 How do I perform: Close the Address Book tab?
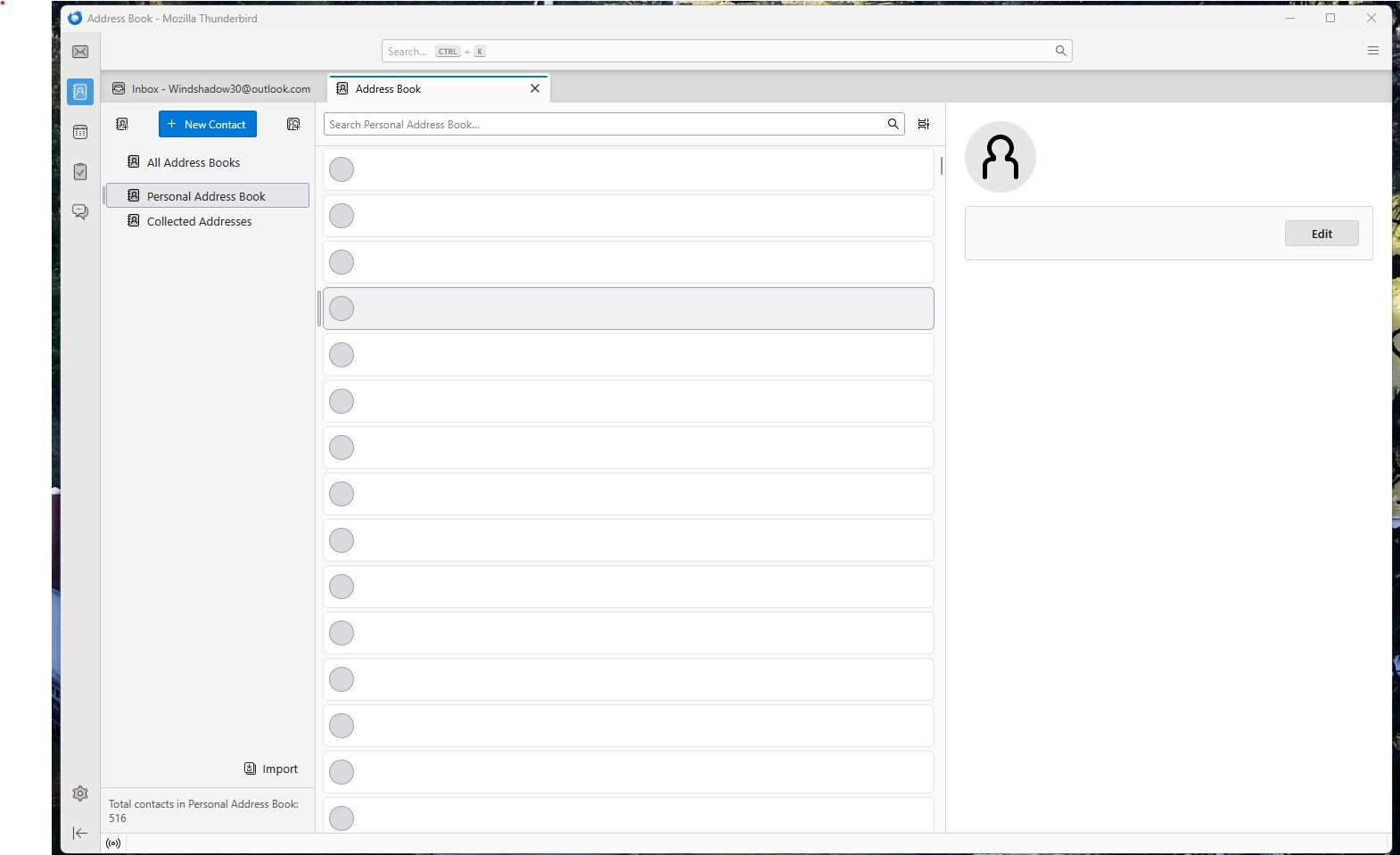coord(535,88)
